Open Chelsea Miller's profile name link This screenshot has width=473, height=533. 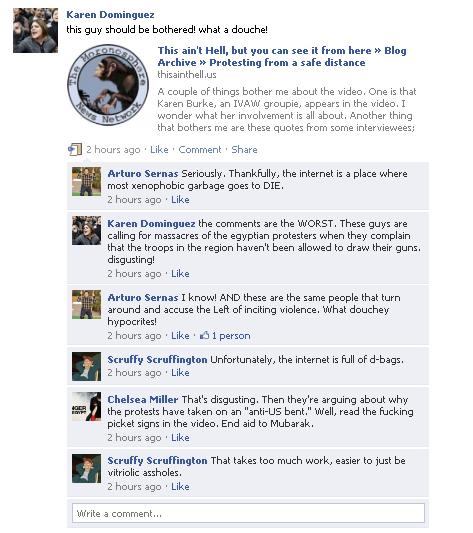(143, 399)
